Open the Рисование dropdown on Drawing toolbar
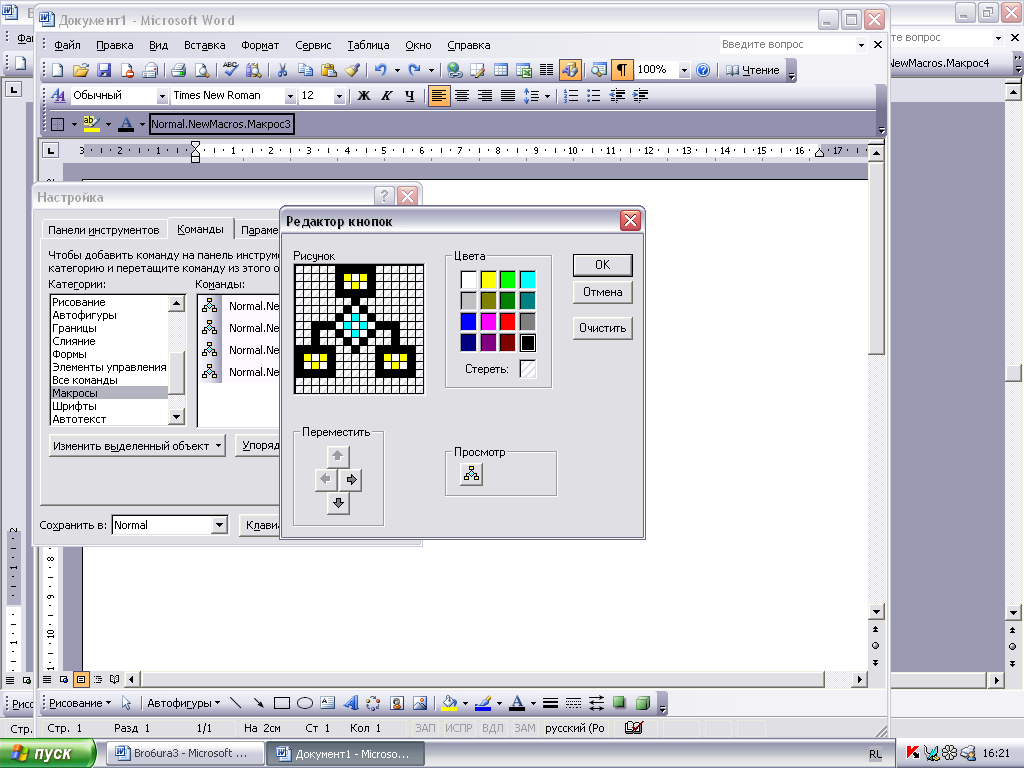 tap(80, 703)
